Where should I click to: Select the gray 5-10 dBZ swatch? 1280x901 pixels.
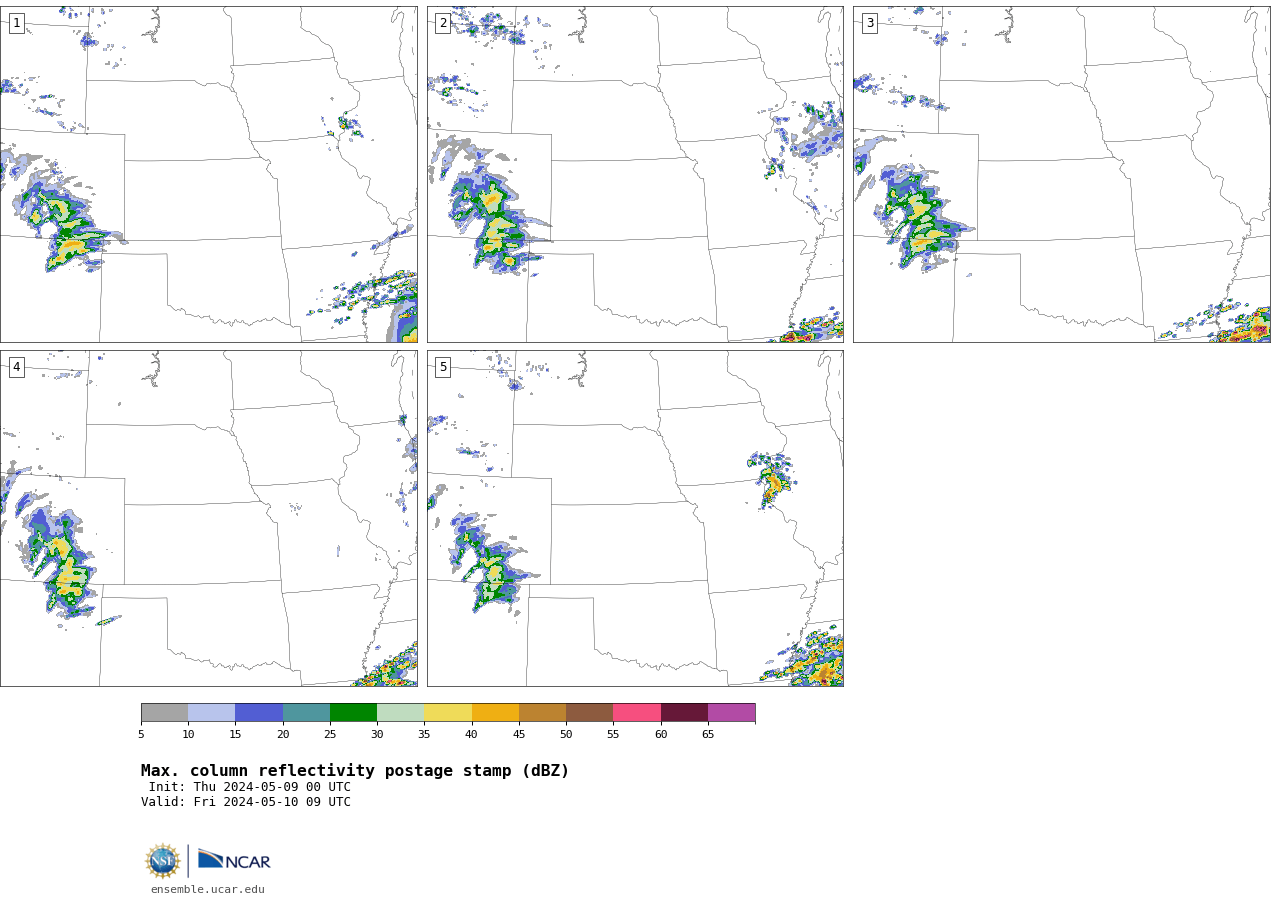164,712
